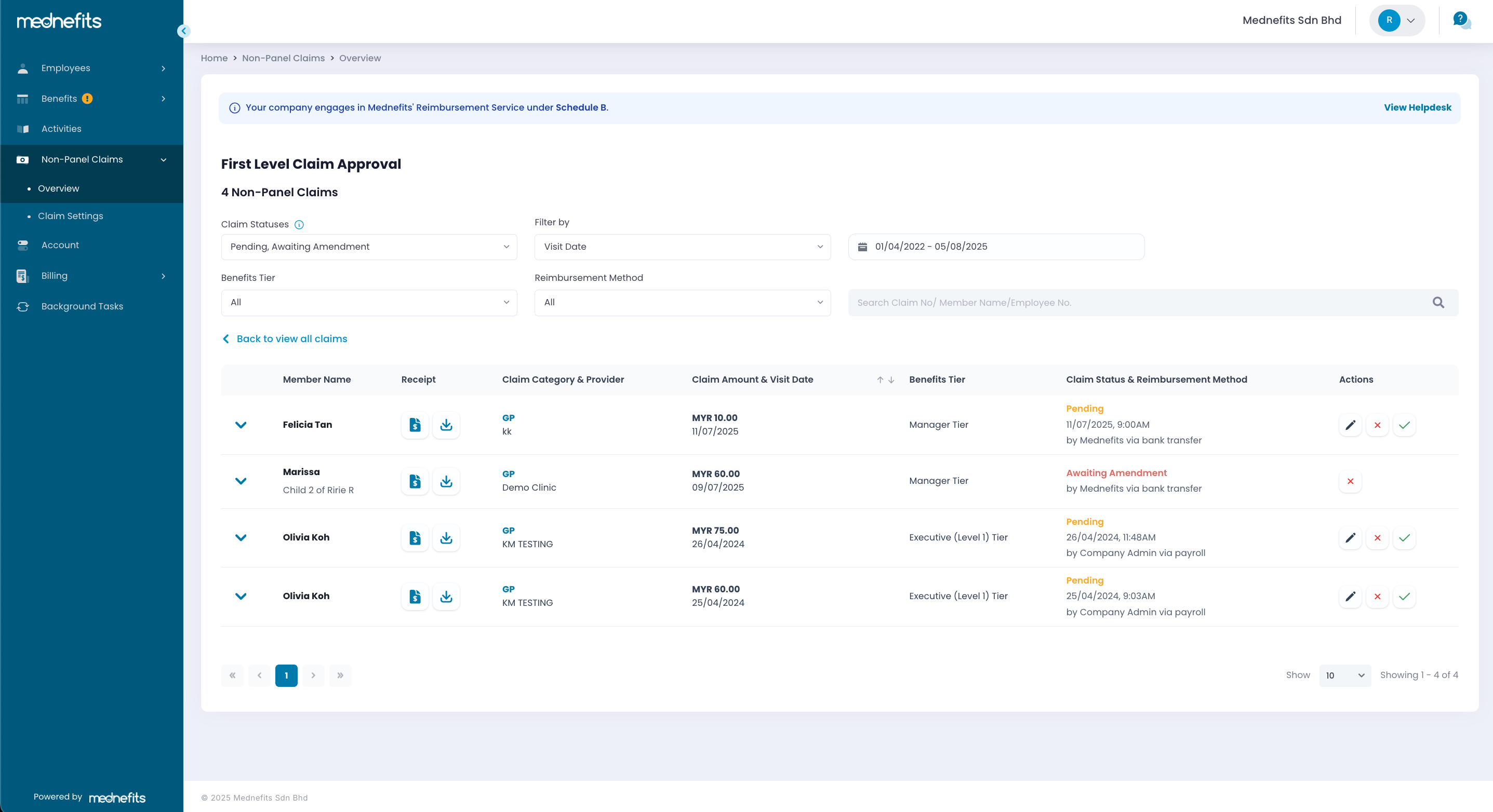The width and height of the screenshot is (1493, 812).
Task: Open Employees sidebar menu
Action: point(91,68)
